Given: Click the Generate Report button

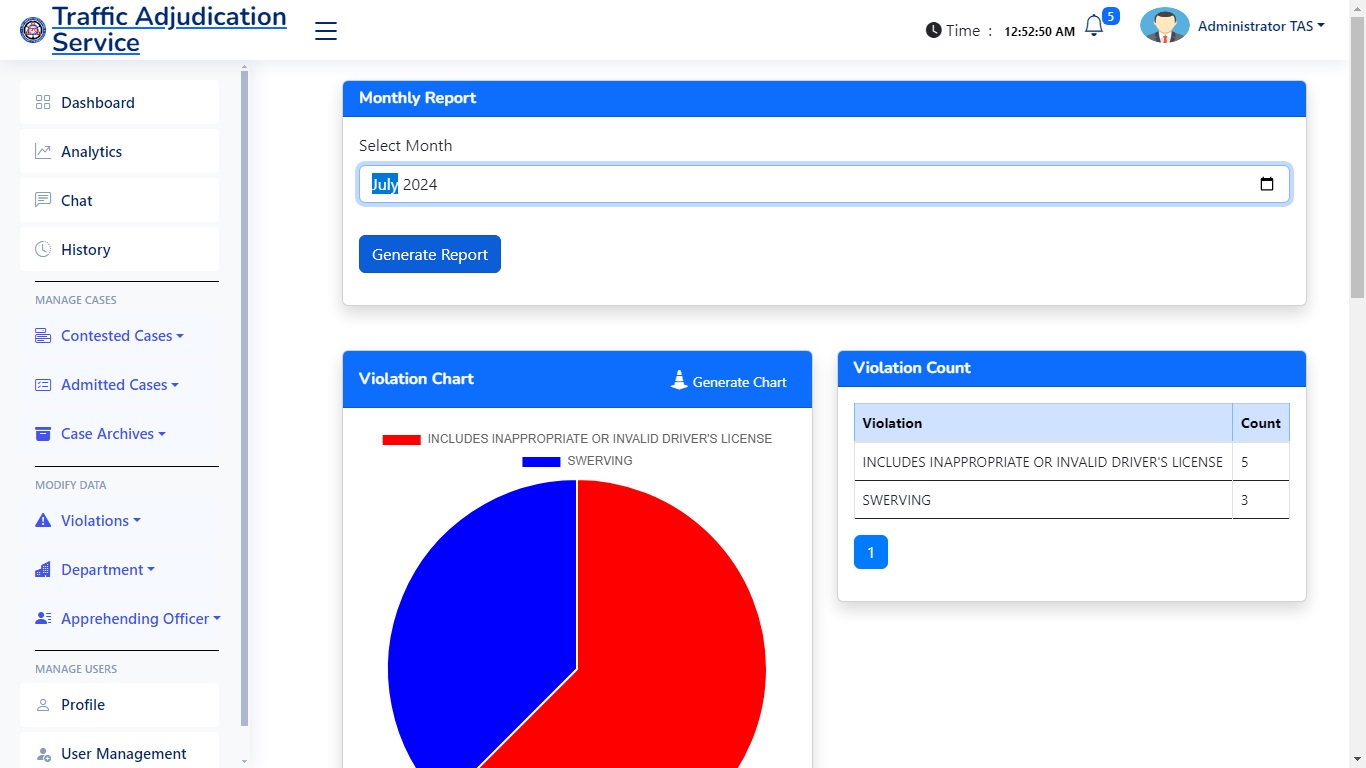Looking at the screenshot, I should 430,254.
